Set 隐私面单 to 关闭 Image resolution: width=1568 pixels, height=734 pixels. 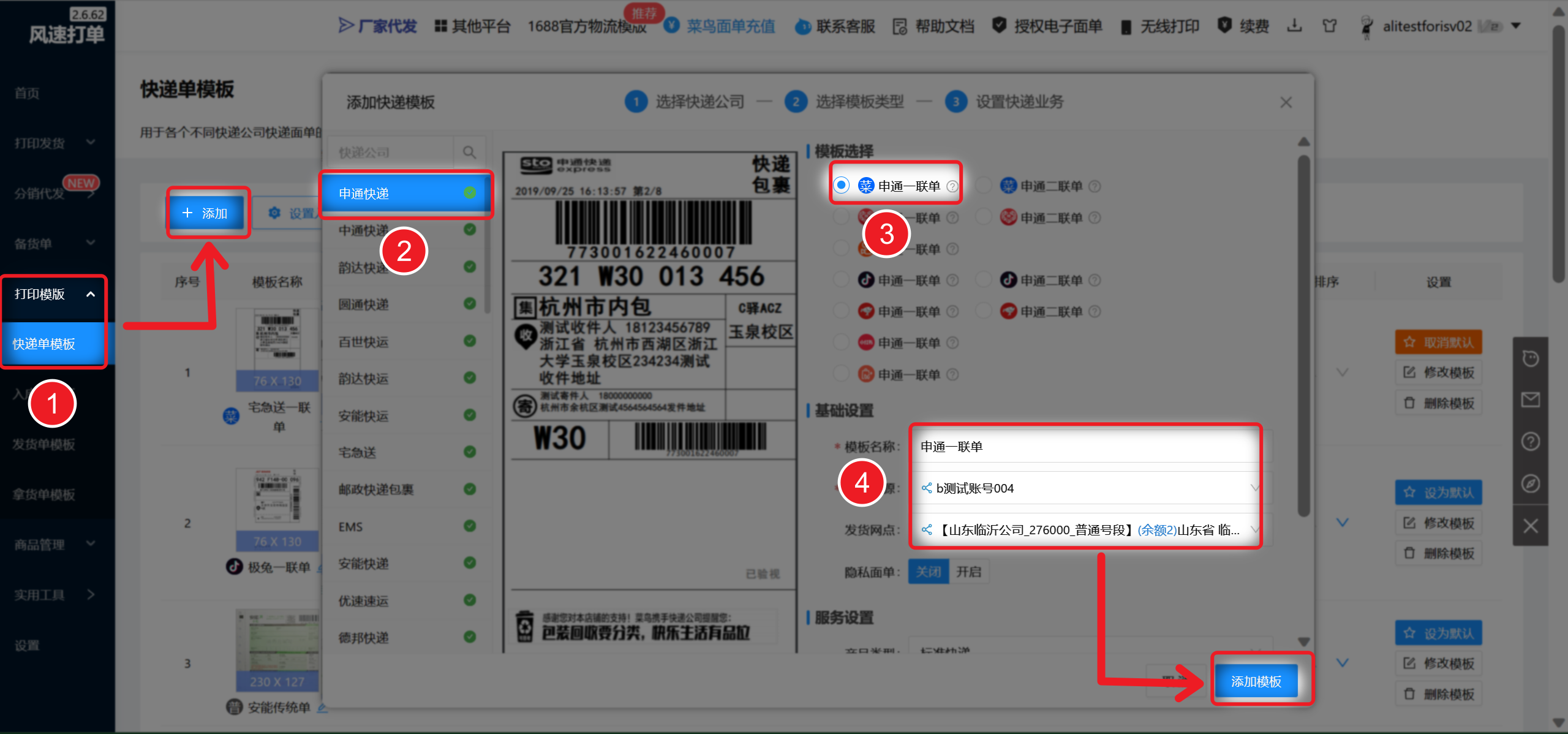(929, 572)
